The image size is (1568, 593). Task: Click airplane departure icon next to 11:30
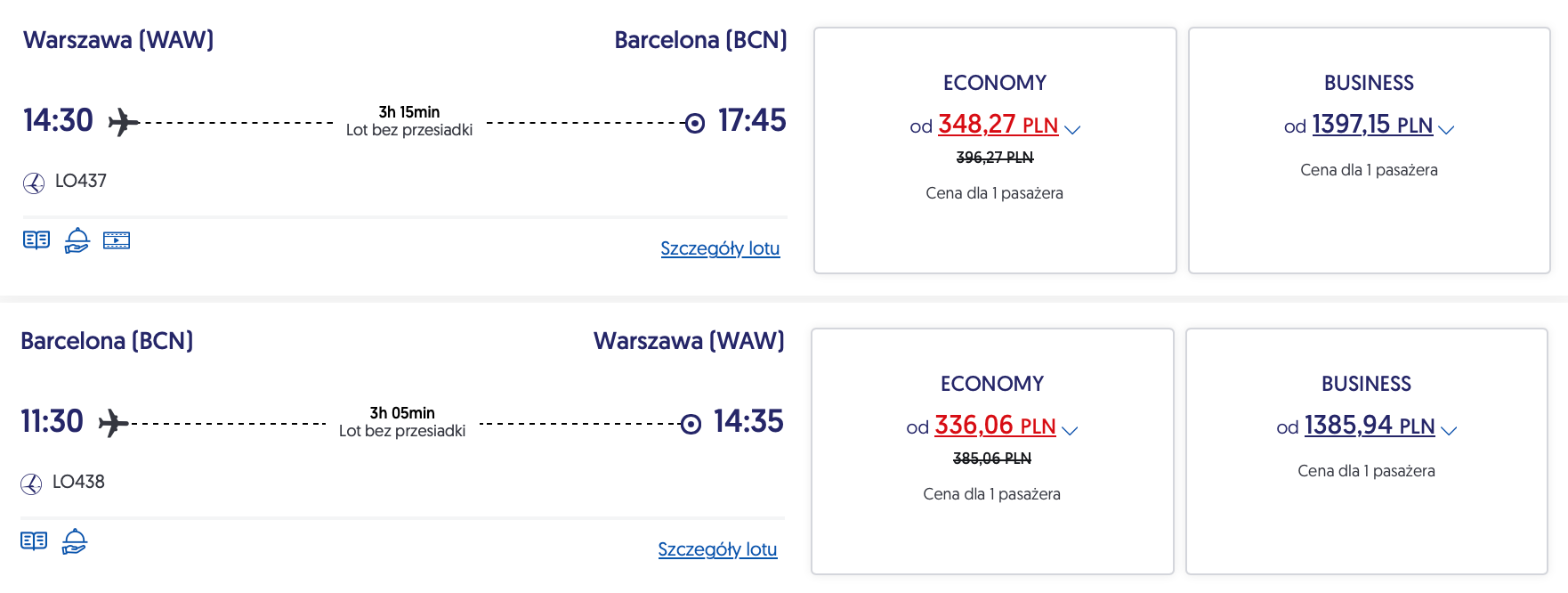point(113,423)
